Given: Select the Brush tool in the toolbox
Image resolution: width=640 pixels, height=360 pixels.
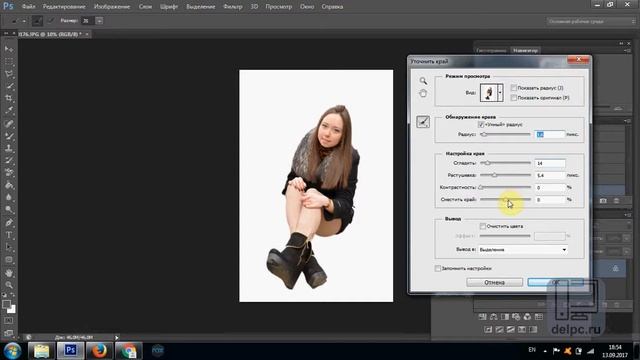Looking at the screenshot, I should coord(9,136).
